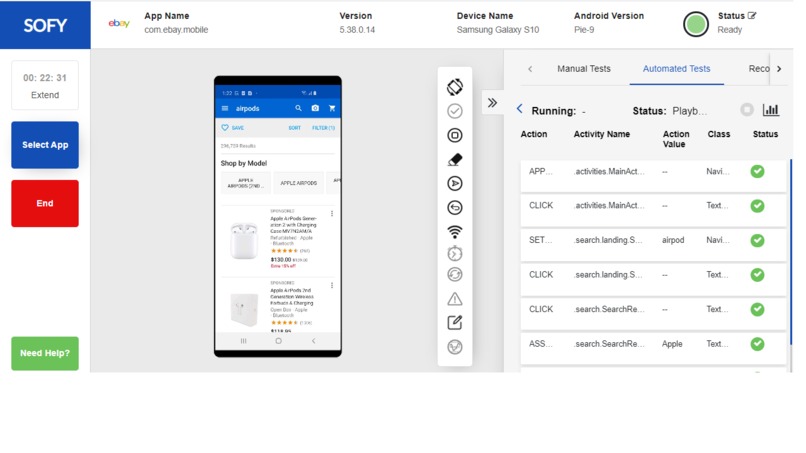
Task: Edit the Status pencil icon in header
Action: [x=752, y=16]
